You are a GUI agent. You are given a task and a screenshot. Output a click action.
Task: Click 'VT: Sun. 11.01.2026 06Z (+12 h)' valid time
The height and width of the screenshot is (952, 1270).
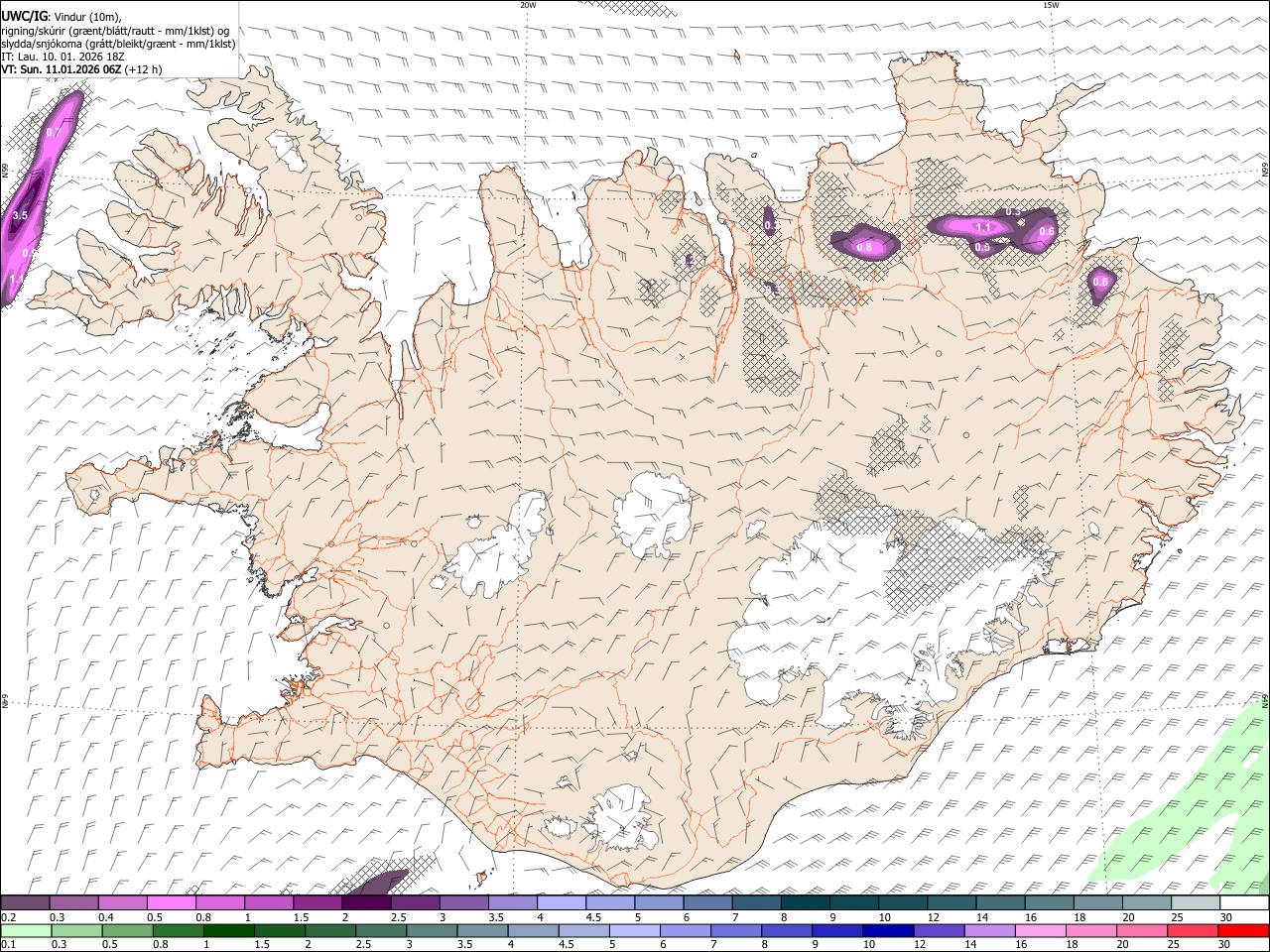pyautogui.click(x=81, y=69)
